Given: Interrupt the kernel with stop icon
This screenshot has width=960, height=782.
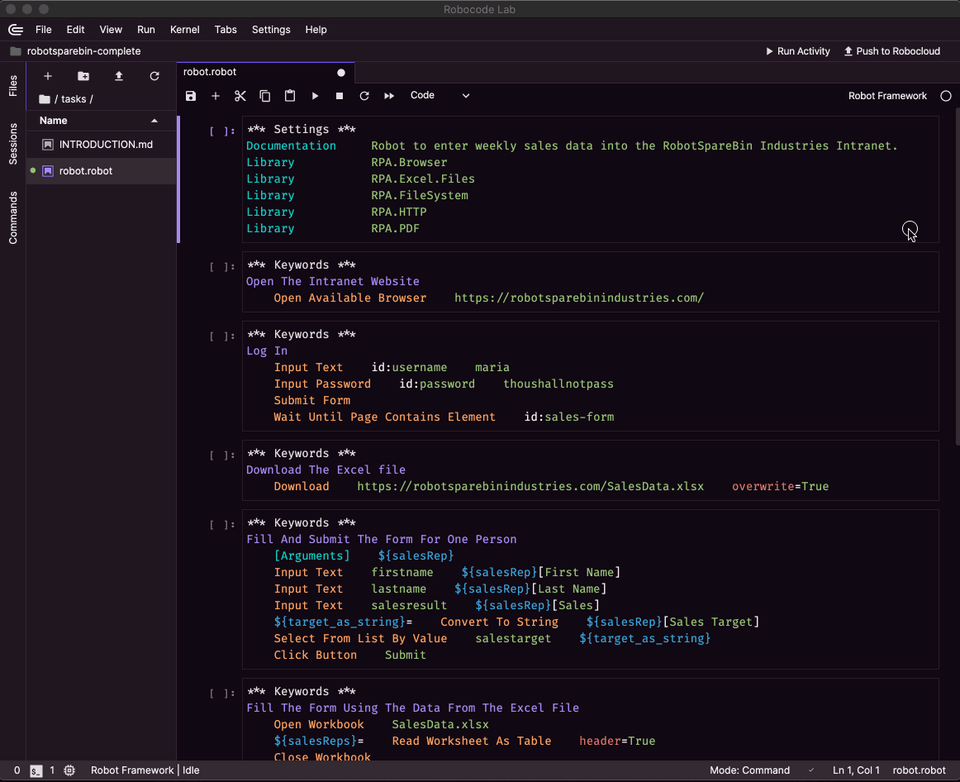Looking at the screenshot, I should (x=340, y=96).
